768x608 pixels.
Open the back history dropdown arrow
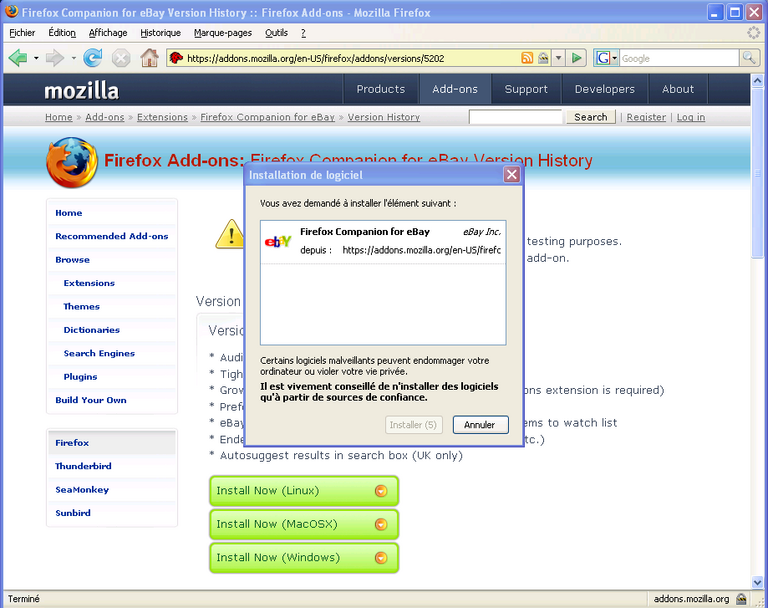point(36,58)
